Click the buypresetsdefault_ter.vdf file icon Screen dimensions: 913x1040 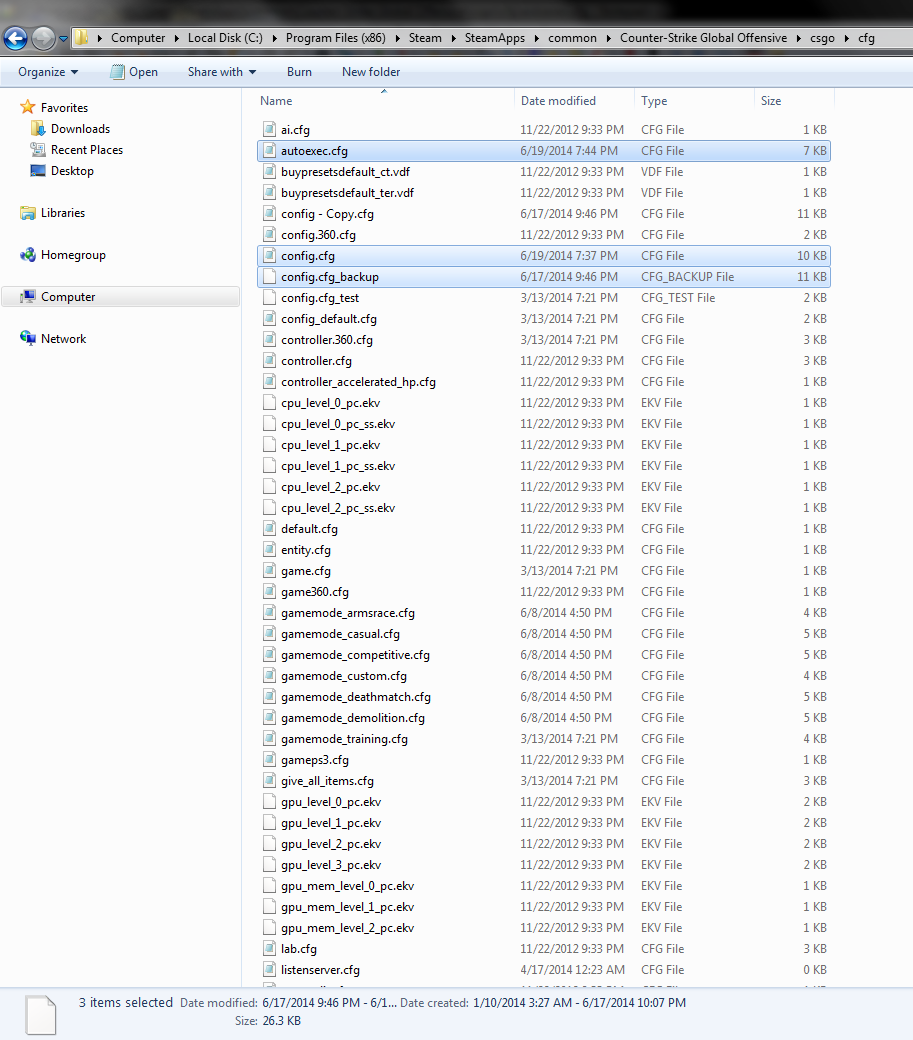[x=269, y=192]
